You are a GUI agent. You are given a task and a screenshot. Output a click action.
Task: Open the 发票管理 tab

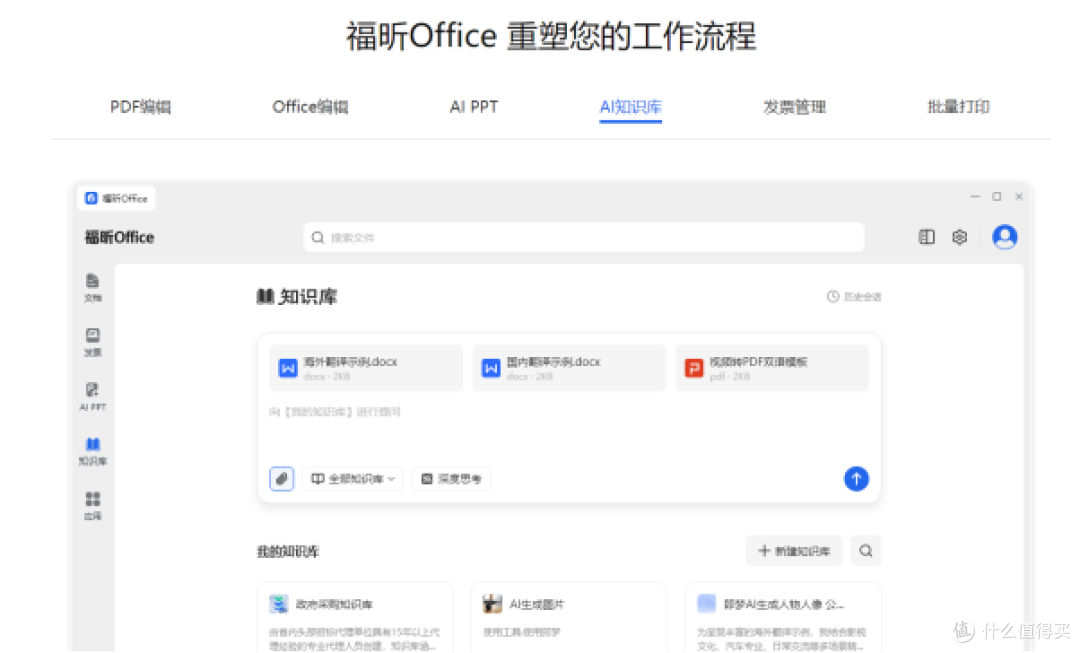[x=794, y=107]
